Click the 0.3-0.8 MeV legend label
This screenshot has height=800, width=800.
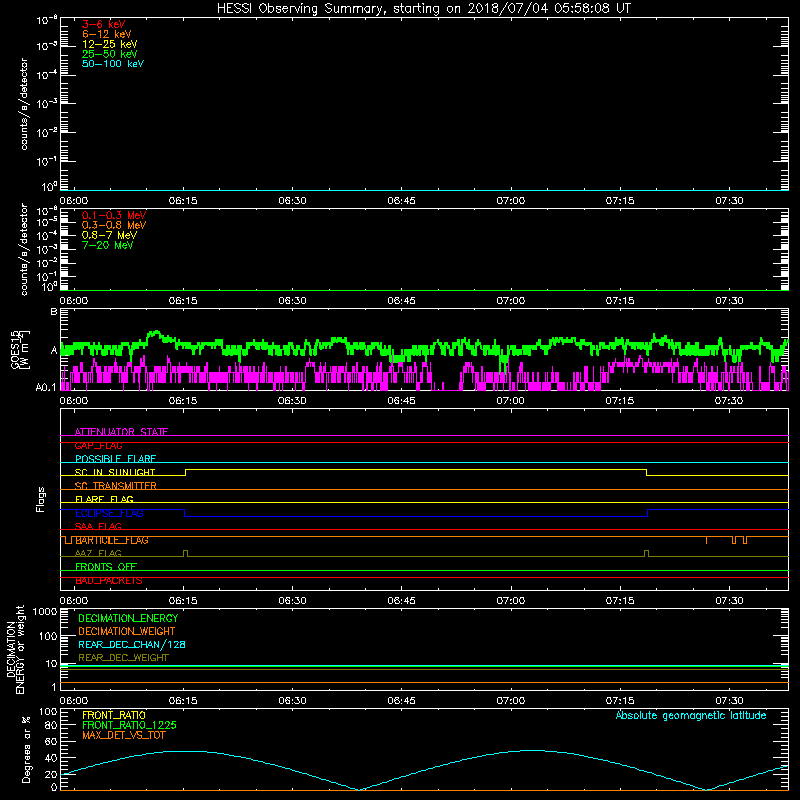point(114,225)
